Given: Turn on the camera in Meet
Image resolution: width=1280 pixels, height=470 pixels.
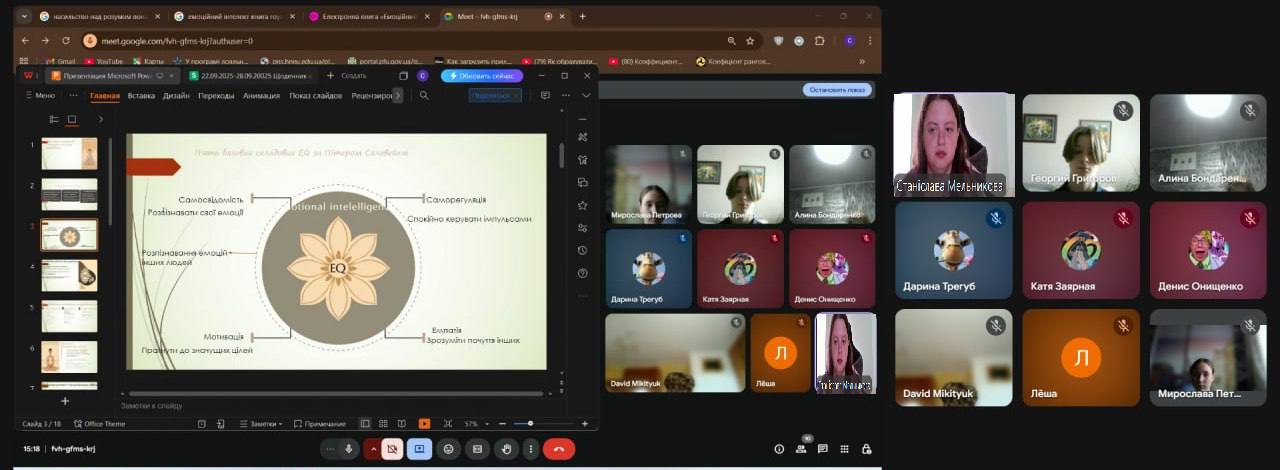Looking at the screenshot, I should 392,449.
